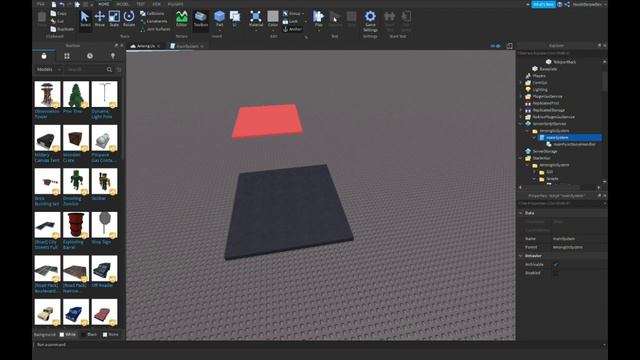The image size is (640, 360).
Task: Select the Pine Tree model thumbnail
Action: 76,94
